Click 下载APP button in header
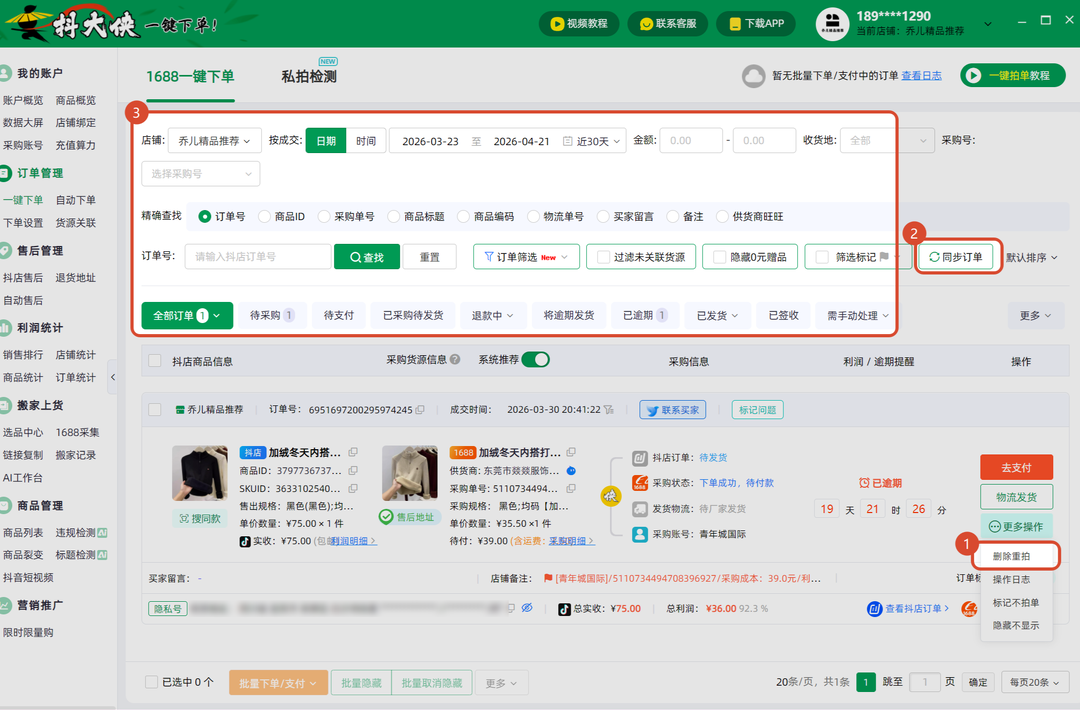Screen dimensions: 1080x710 pos(756,23)
